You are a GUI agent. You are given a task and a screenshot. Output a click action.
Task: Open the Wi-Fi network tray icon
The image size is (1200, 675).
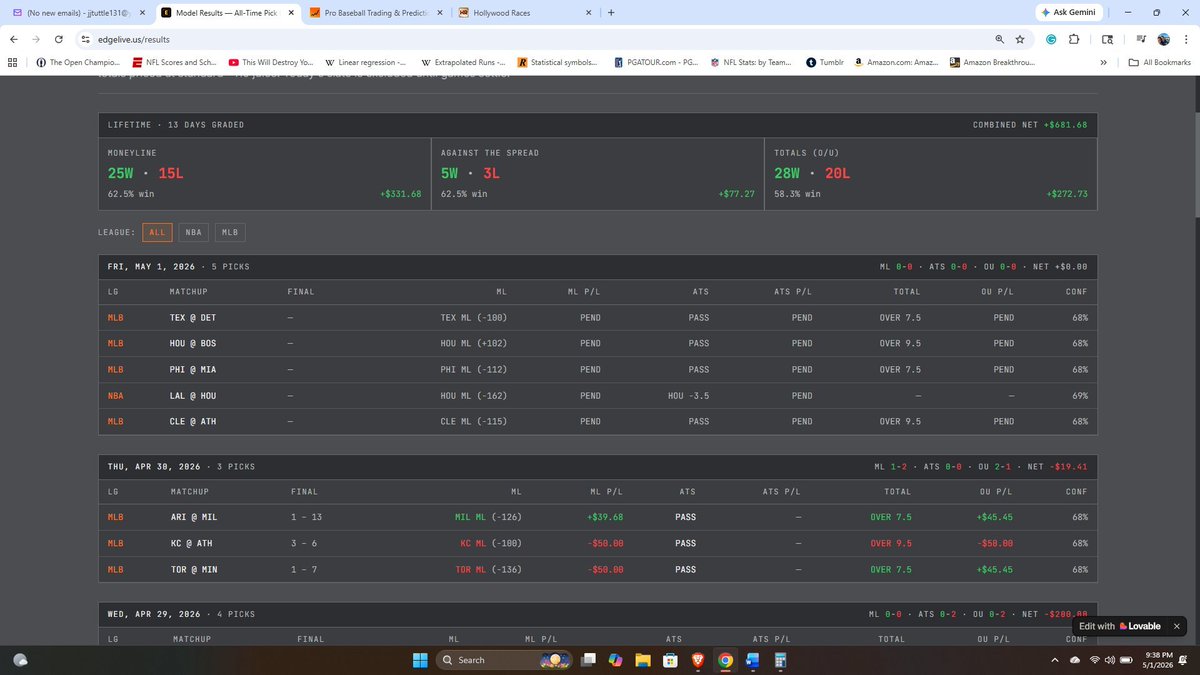[x=1095, y=660]
